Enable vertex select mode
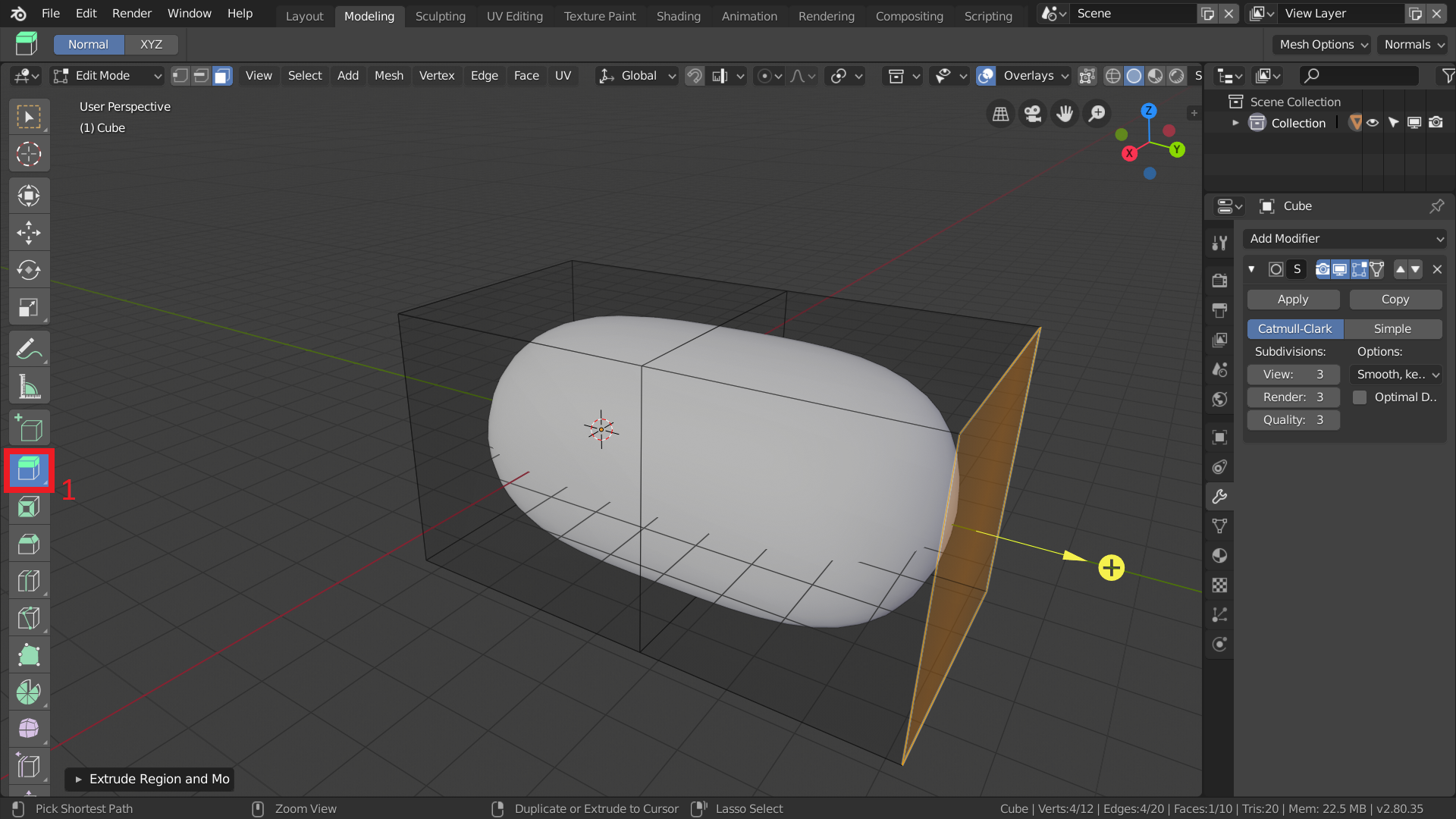Viewport: 1456px width, 819px height. (180, 76)
